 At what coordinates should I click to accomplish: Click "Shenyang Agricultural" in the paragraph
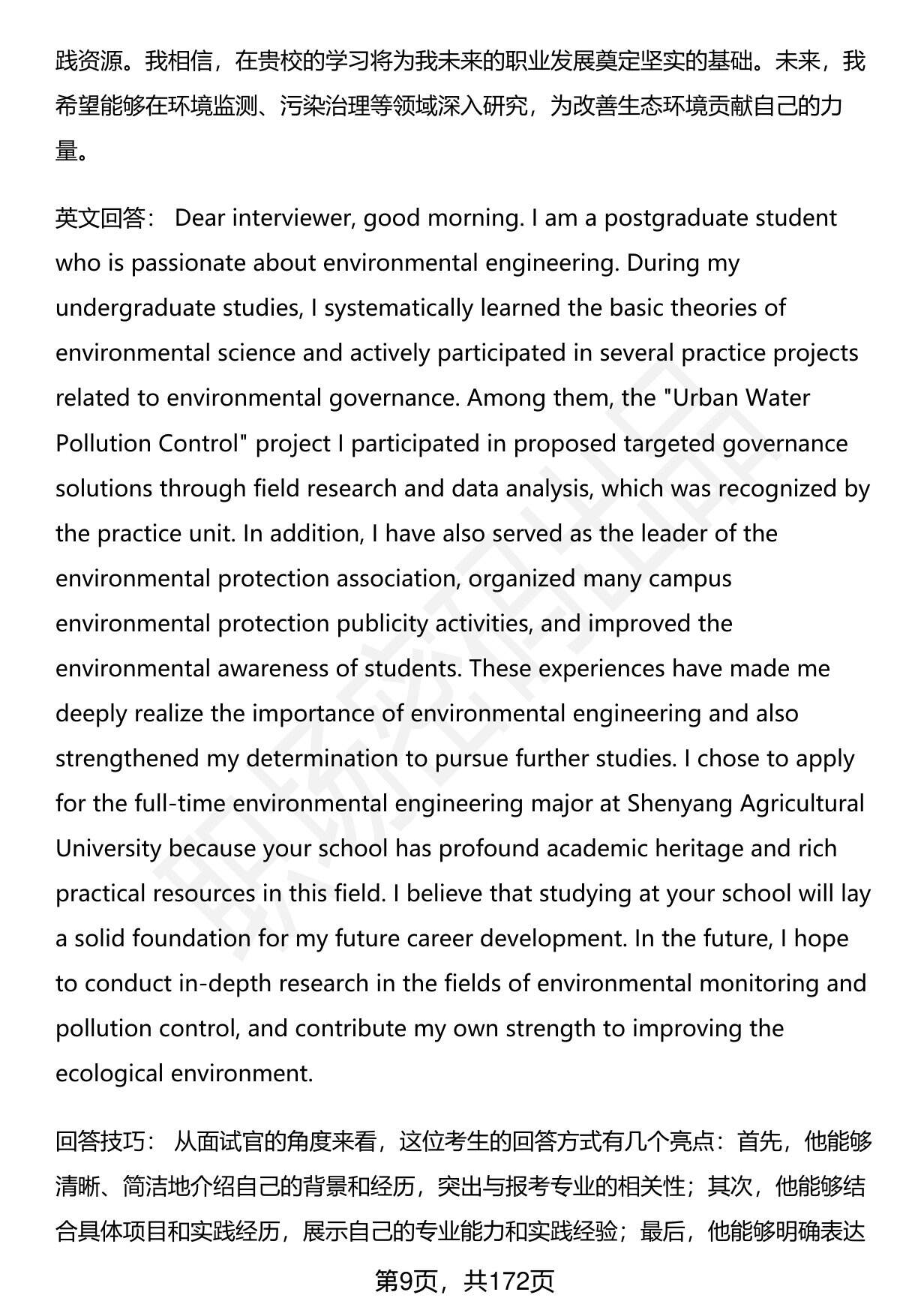(745, 803)
